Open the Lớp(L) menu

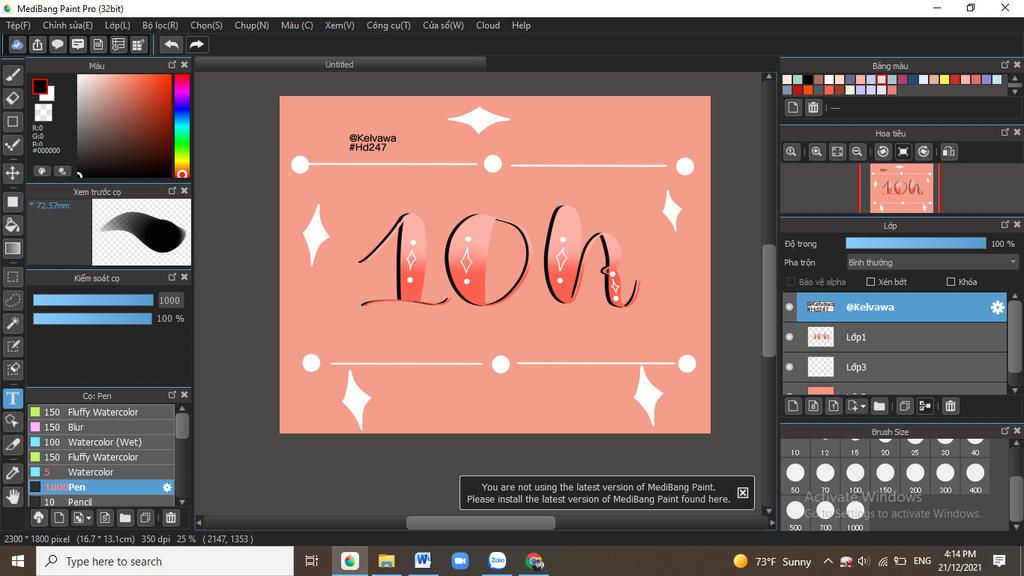118,25
